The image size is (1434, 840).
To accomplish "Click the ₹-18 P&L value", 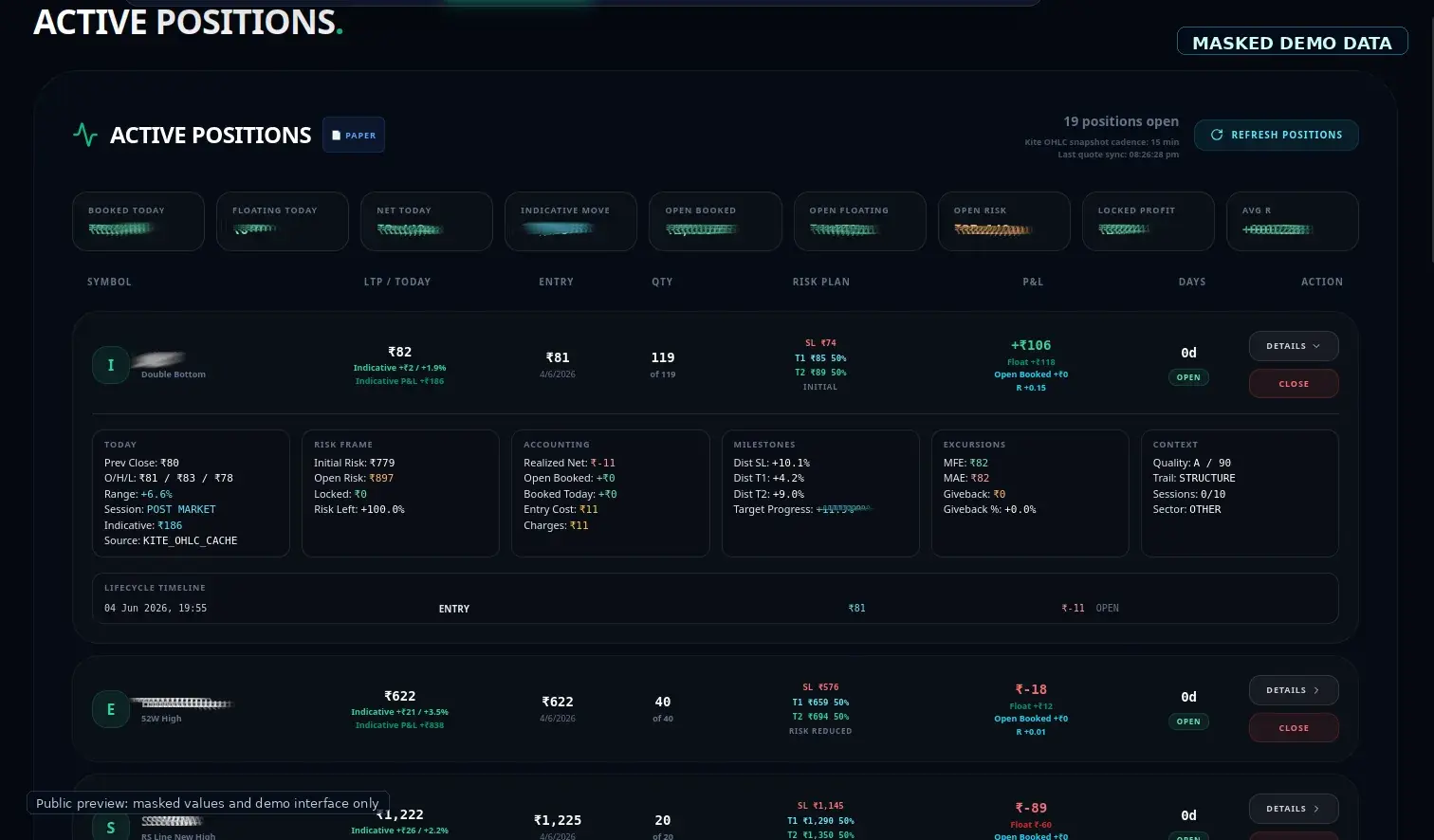I will [1031, 689].
